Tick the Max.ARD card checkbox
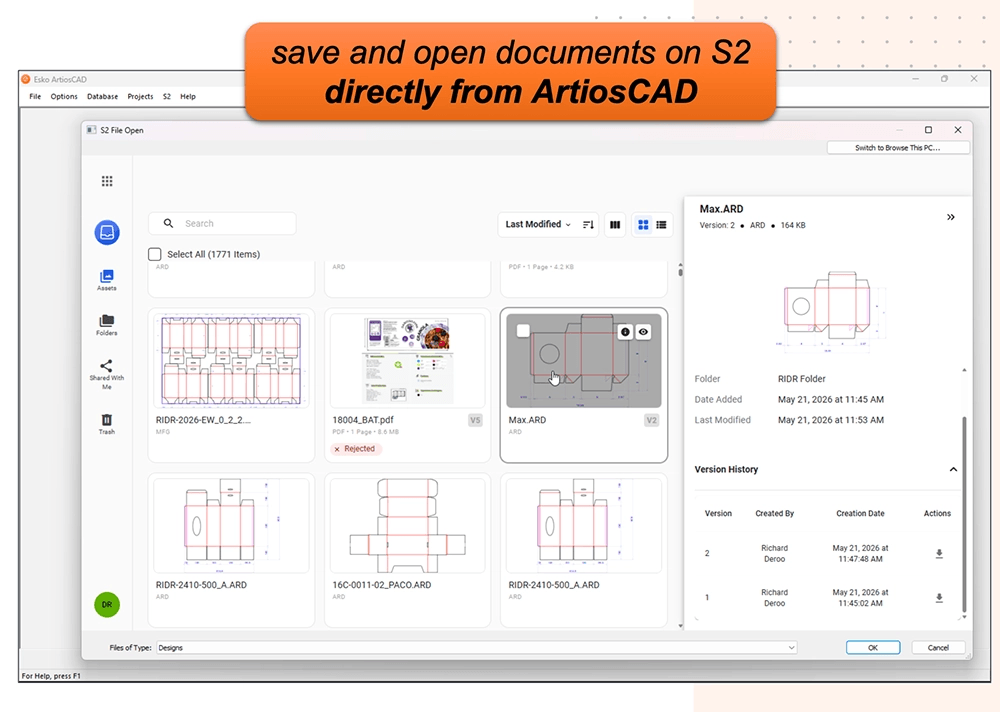 [523, 330]
